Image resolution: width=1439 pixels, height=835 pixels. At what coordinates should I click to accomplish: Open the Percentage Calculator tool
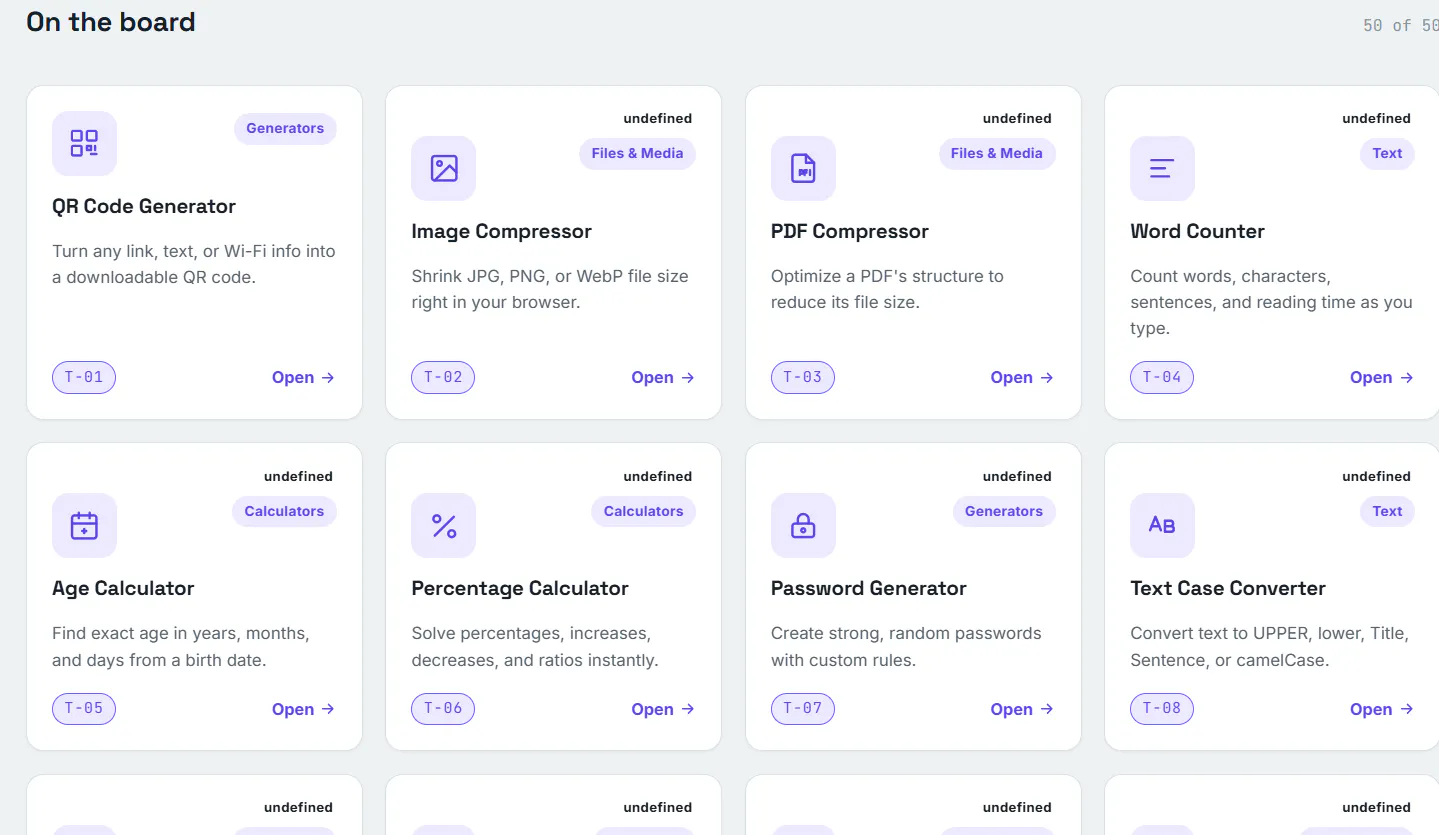pyautogui.click(x=663, y=709)
